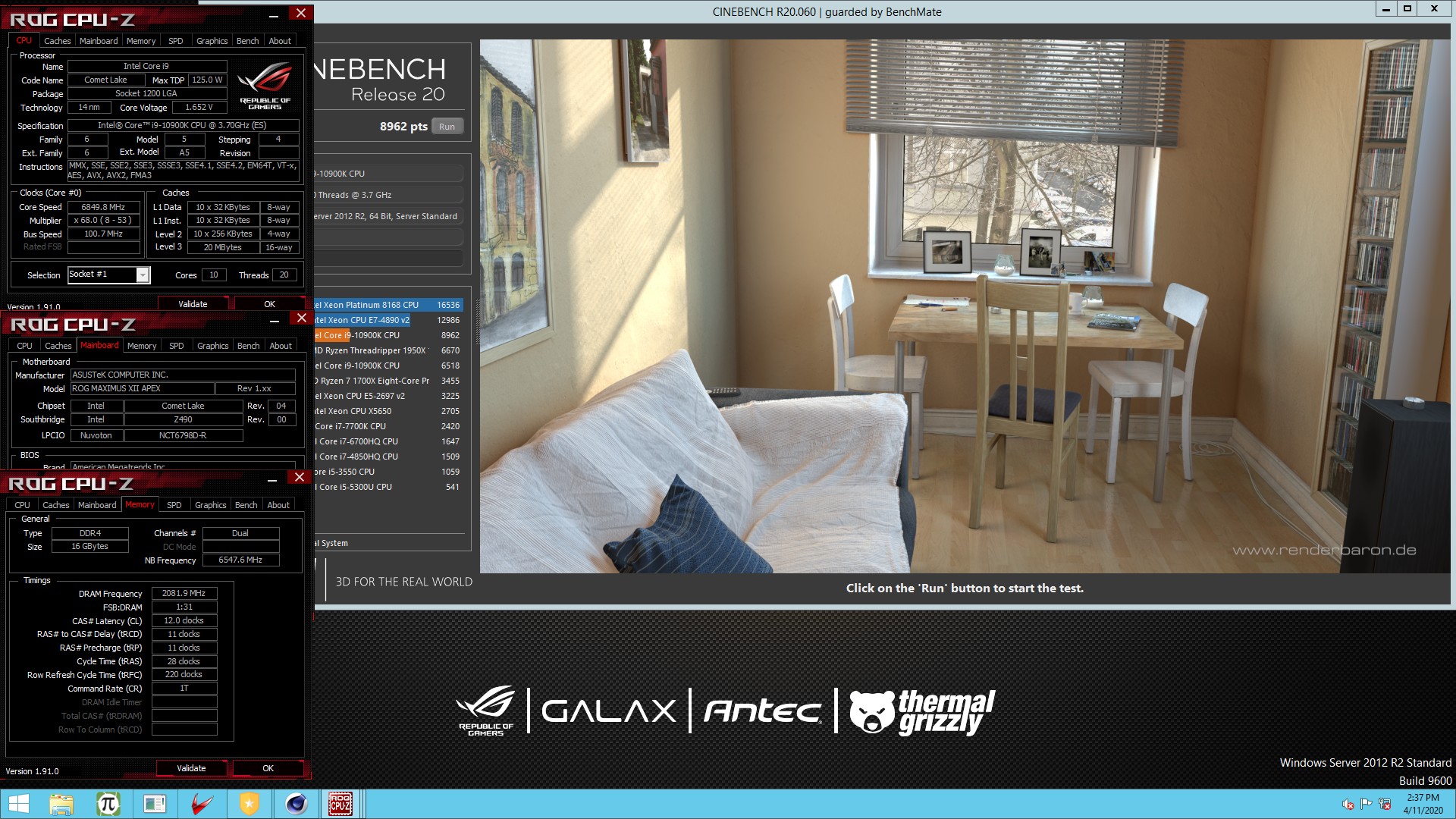Click OK in the top CPU-Z window
Screen dimensions: 1456x819
click(x=270, y=304)
